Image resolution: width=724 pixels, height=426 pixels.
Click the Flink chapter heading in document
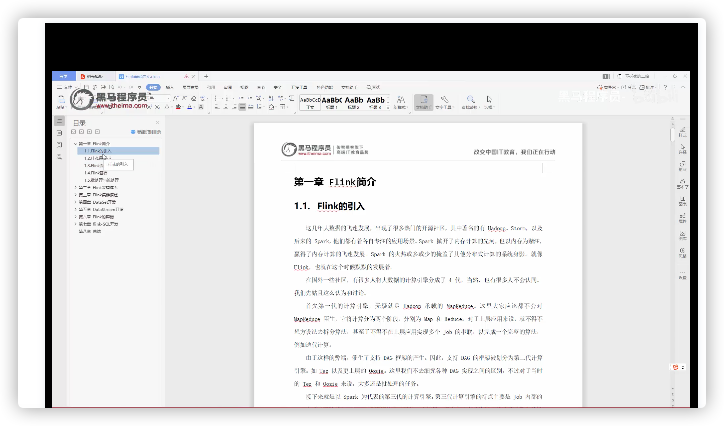click(x=335, y=182)
